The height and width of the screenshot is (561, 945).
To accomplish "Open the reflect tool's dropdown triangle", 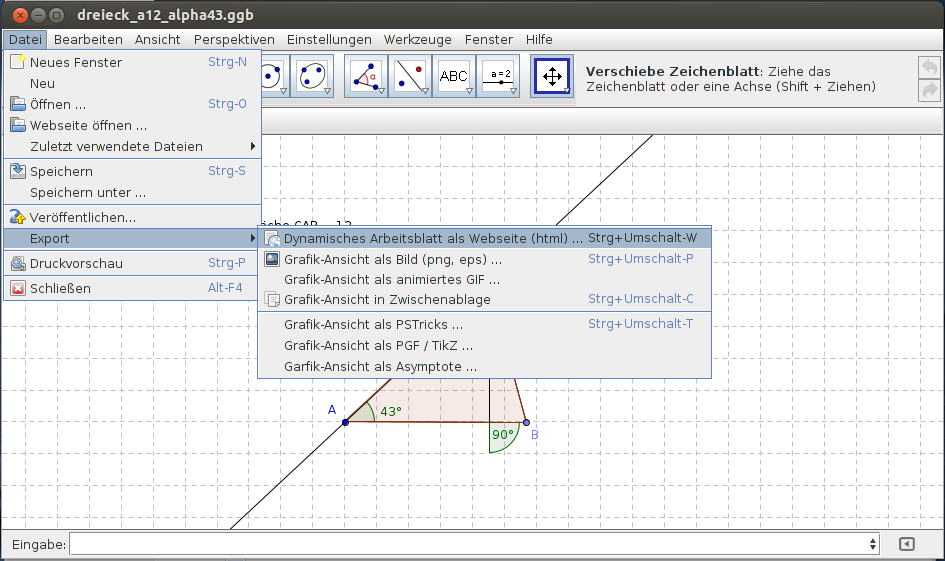I will point(425,91).
